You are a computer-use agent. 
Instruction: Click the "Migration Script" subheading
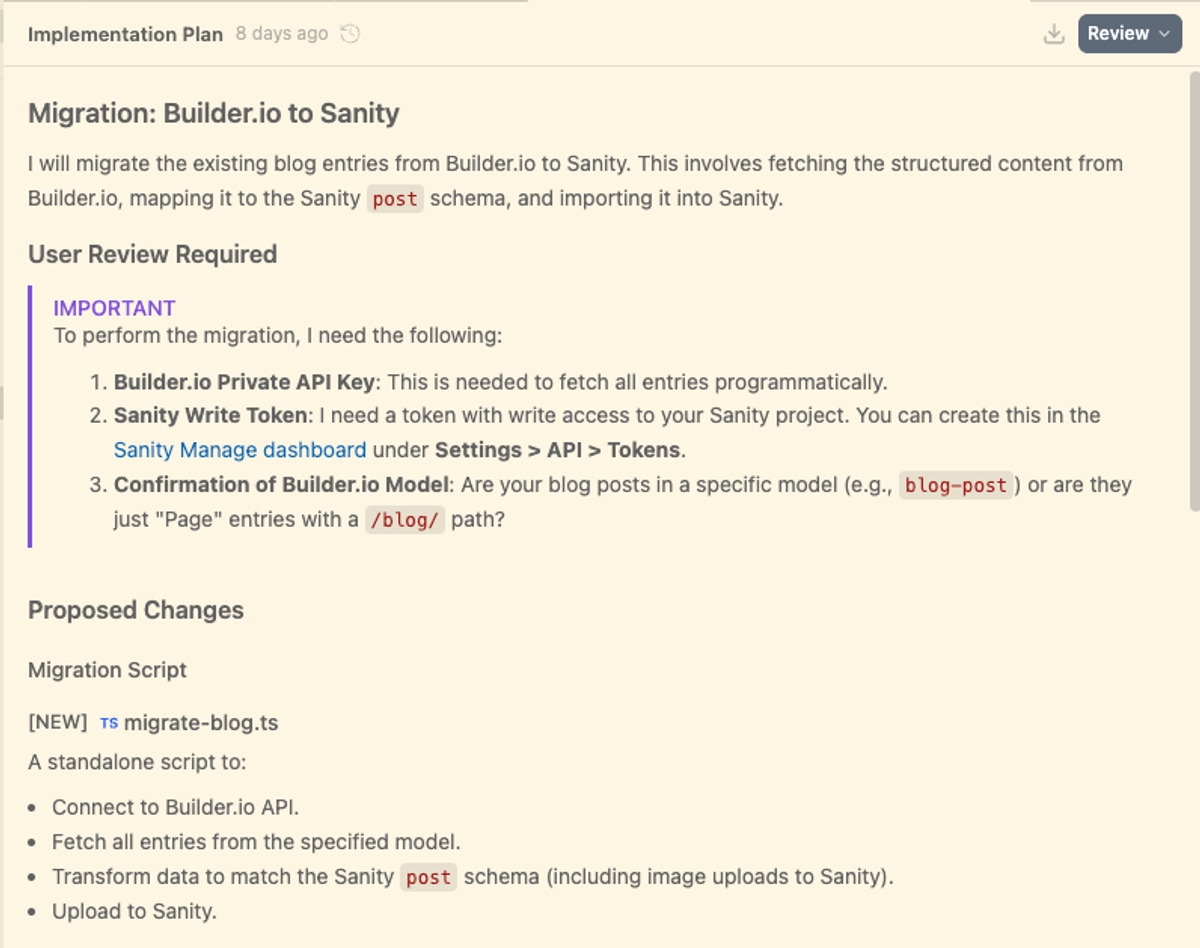[x=107, y=670]
